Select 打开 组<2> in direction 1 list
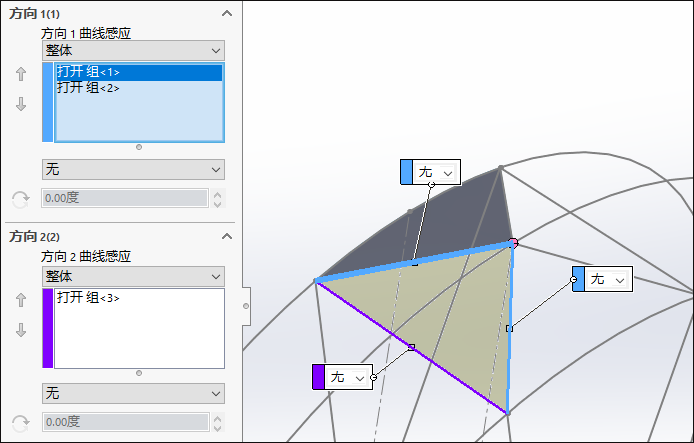This screenshot has height=443, width=694. point(139,88)
